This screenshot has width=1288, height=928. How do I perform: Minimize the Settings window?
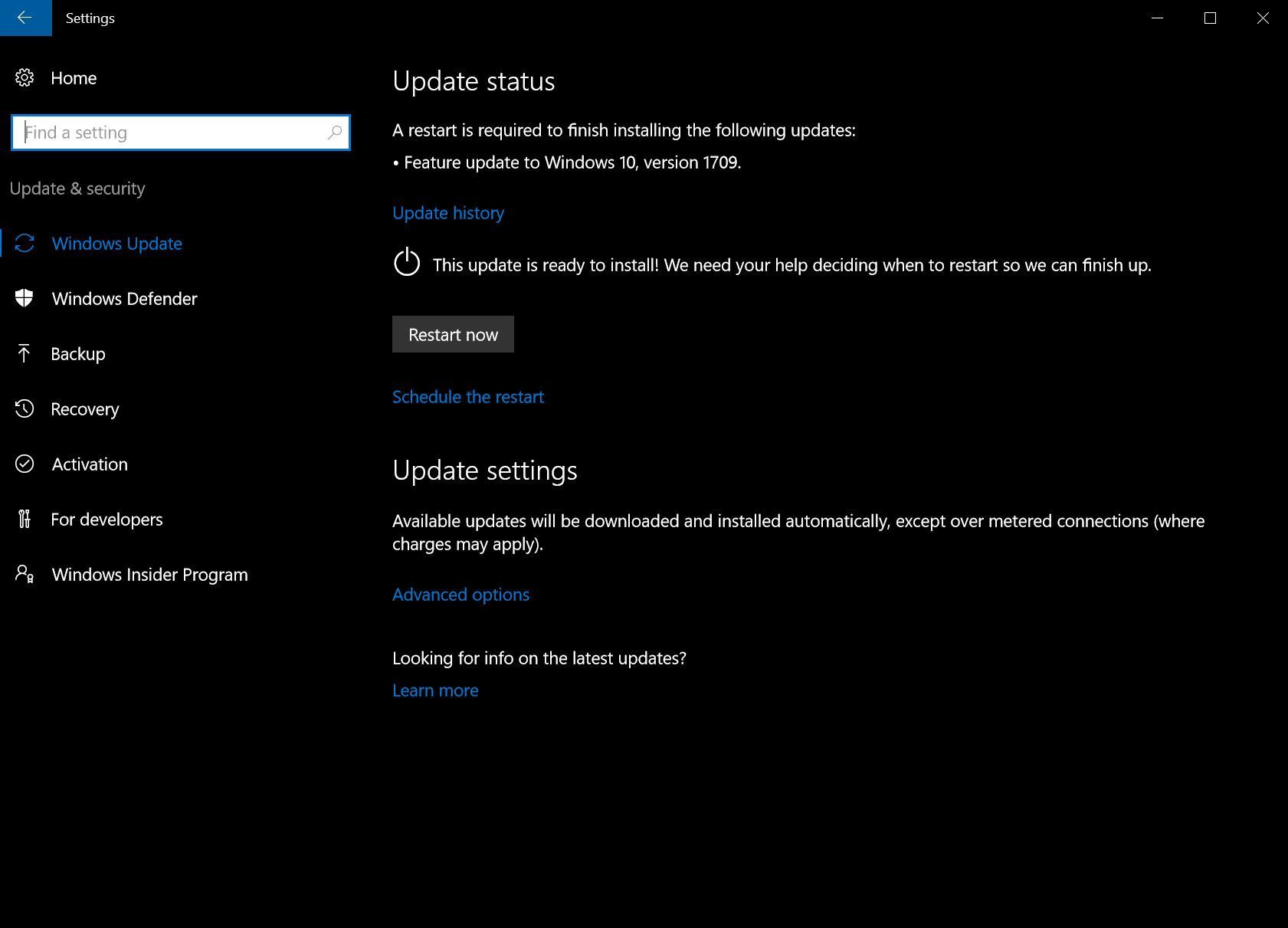tap(1158, 18)
